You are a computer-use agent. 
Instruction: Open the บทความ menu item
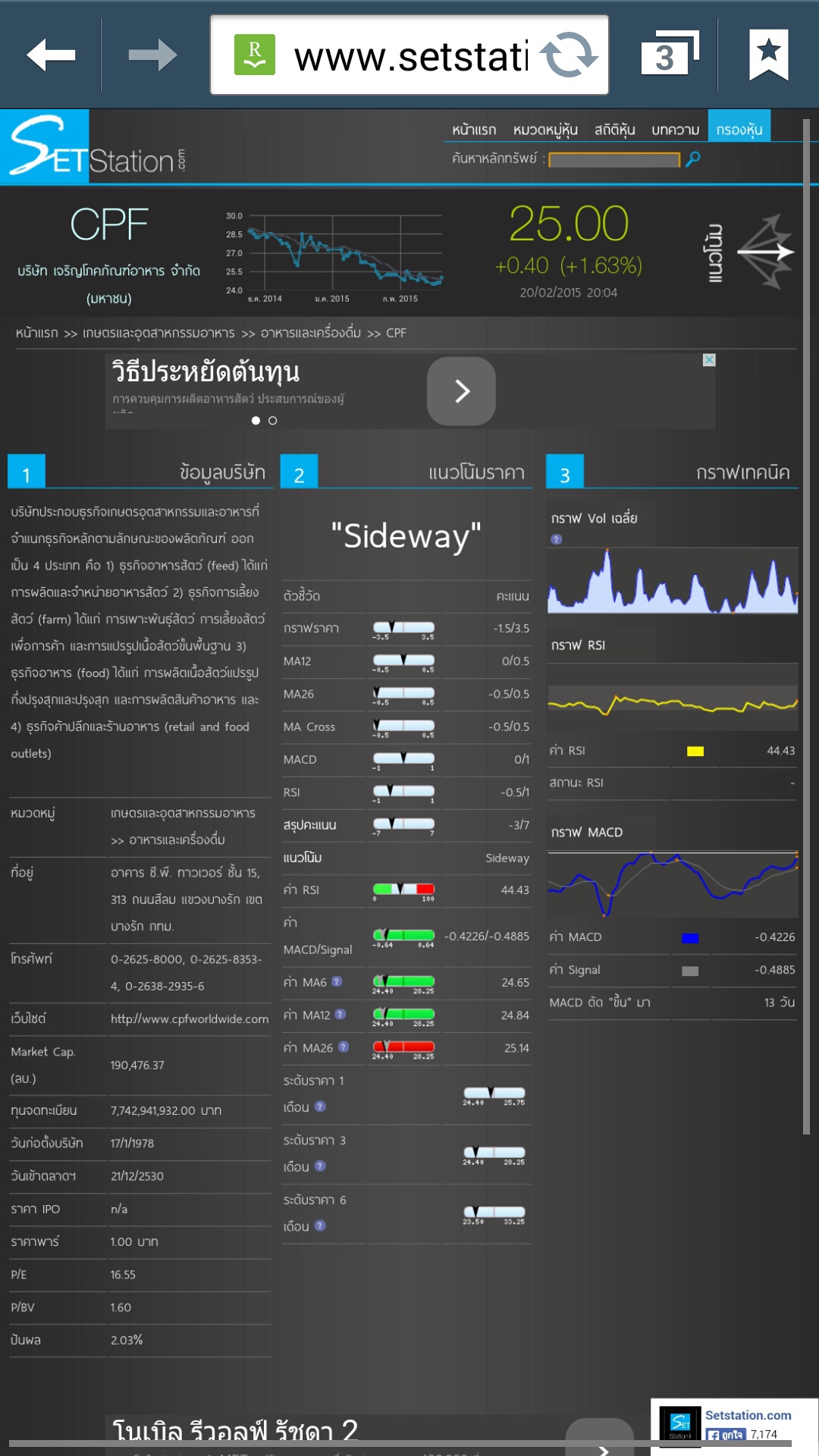(x=676, y=130)
